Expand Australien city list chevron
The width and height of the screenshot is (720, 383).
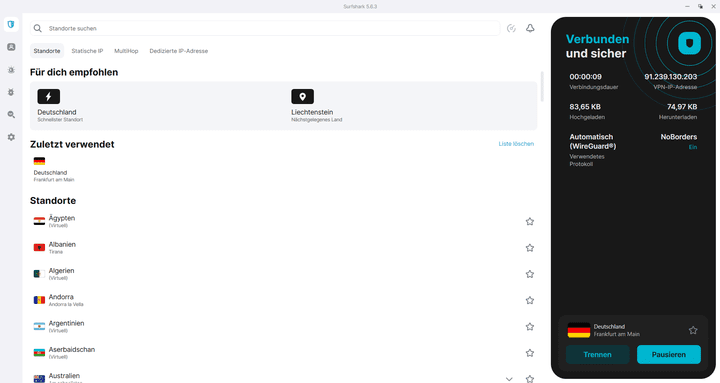tap(509, 379)
